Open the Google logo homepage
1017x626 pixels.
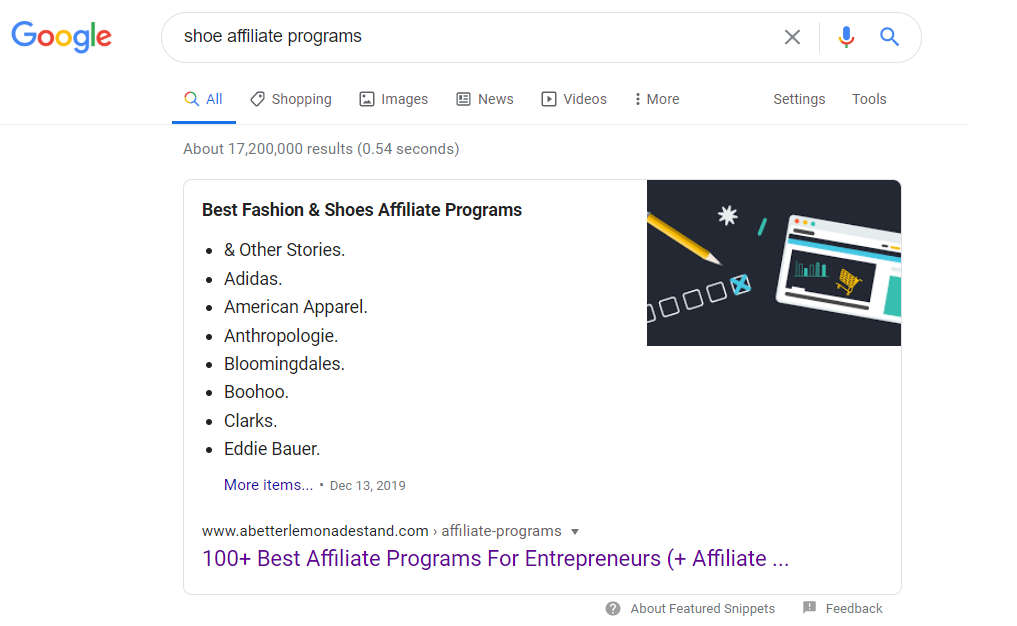click(x=62, y=37)
